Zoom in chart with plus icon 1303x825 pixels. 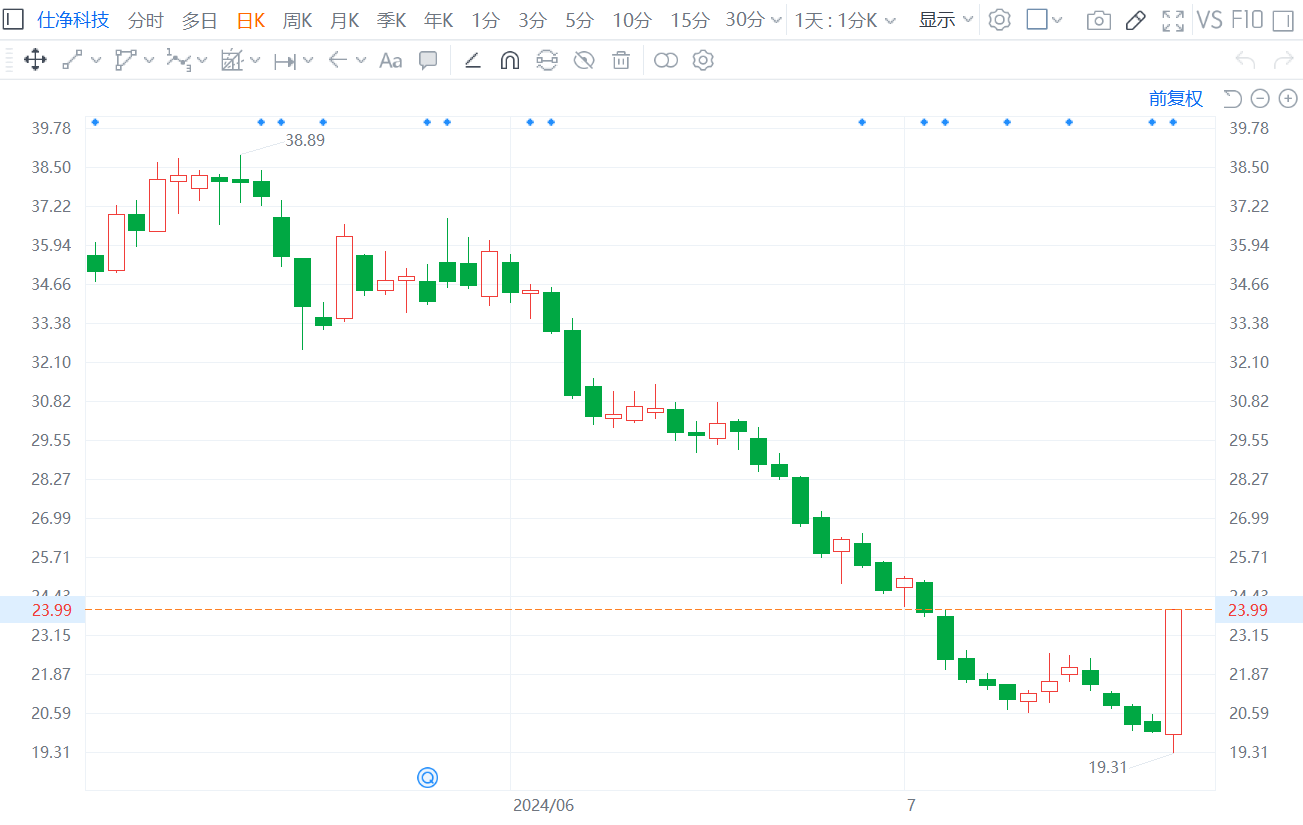[x=1288, y=98]
